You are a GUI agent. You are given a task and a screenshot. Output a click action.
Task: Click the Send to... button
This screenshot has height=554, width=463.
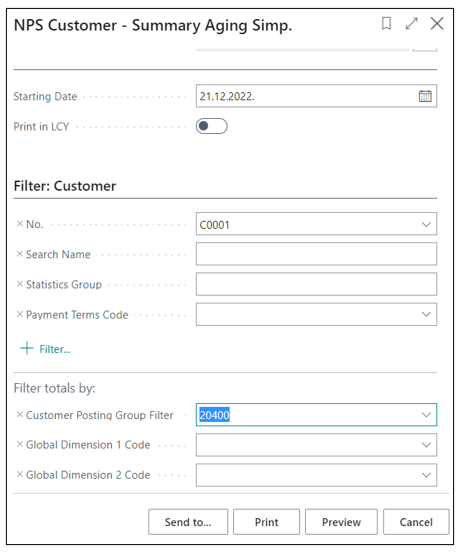(188, 522)
